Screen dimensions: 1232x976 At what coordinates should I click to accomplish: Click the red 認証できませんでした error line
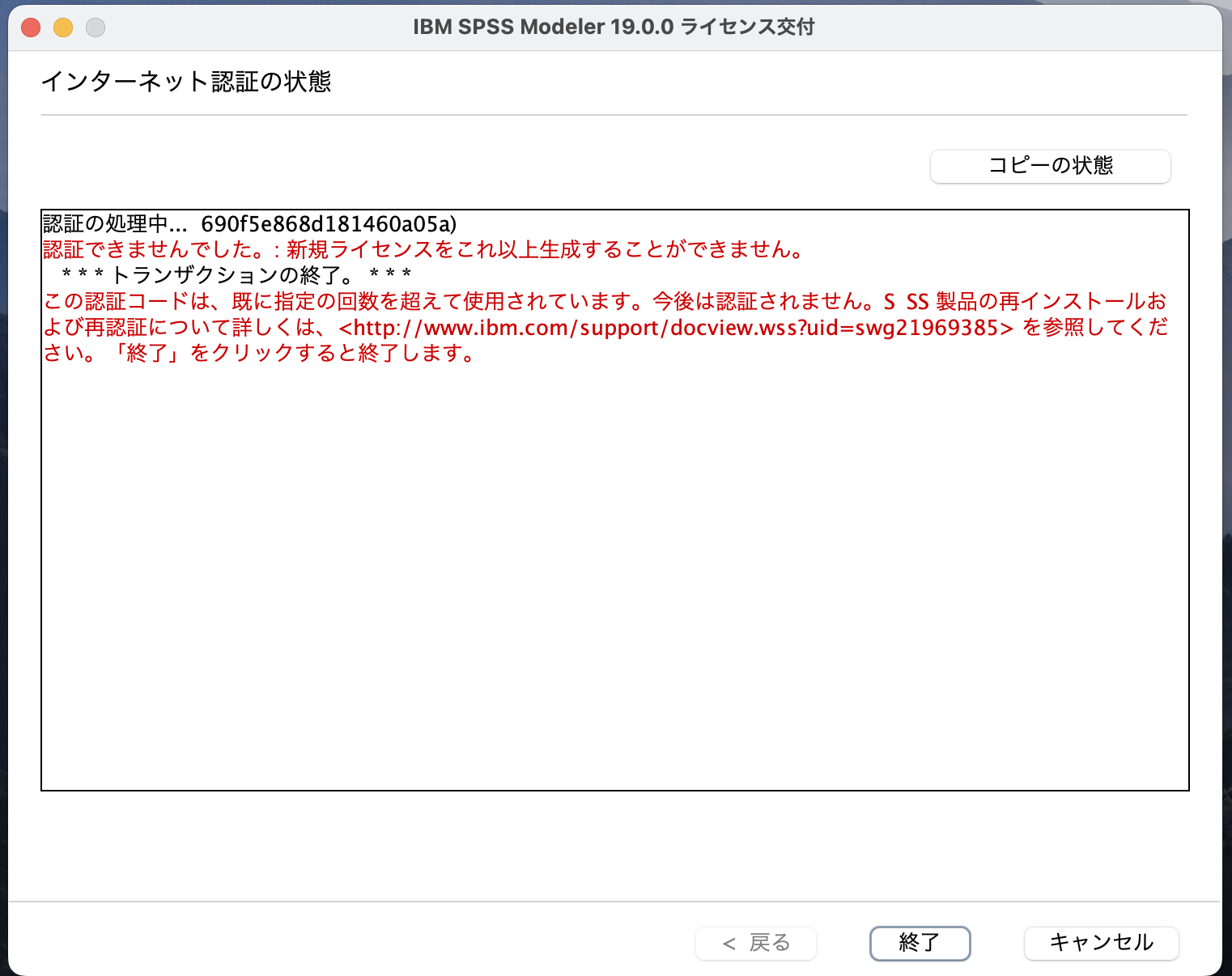pyautogui.click(x=423, y=249)
